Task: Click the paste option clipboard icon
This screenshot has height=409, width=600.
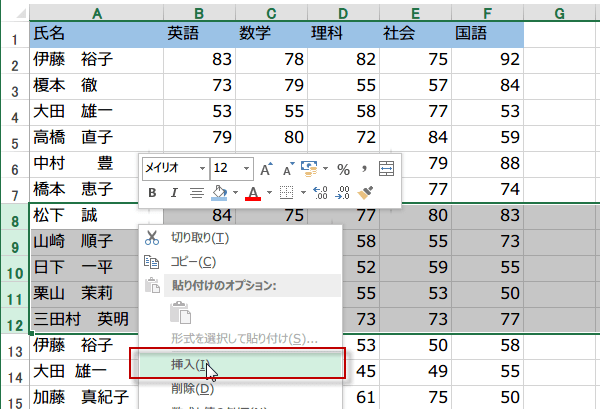Action: click(180, 313)
